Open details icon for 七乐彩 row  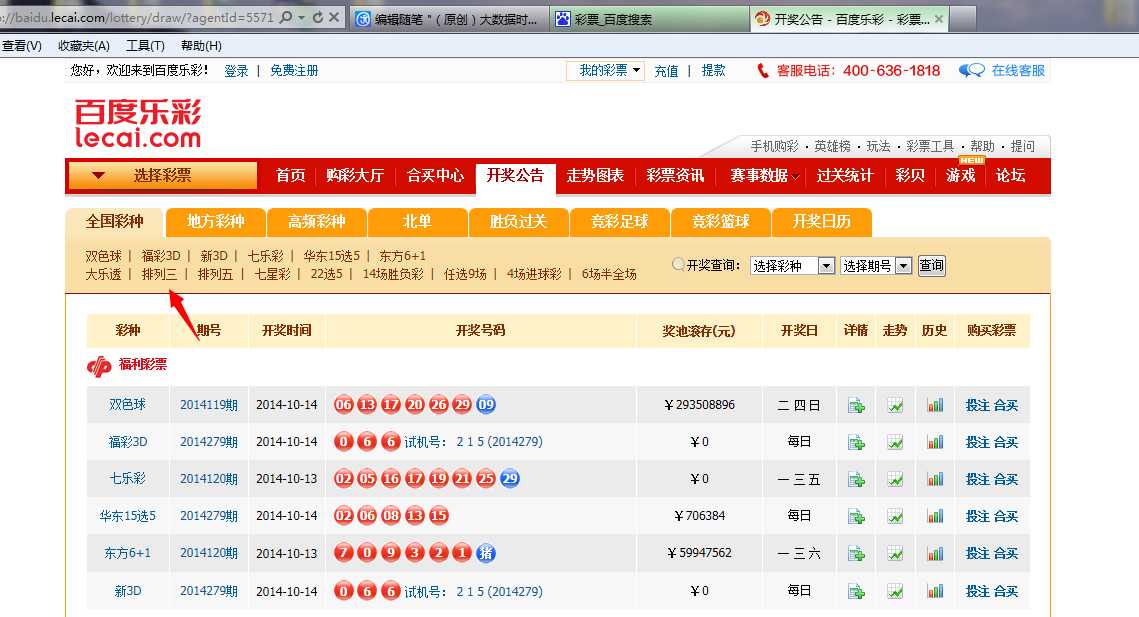pos(856,479)
